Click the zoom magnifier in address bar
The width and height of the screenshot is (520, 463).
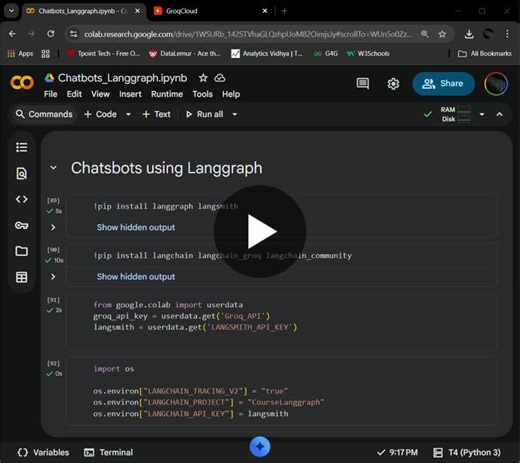coord(425,34)
